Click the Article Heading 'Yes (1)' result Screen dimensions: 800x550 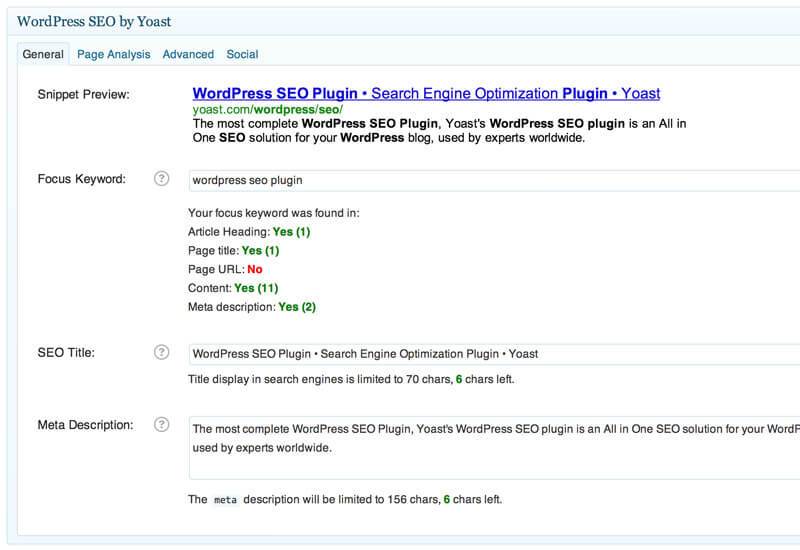(291, 232)
